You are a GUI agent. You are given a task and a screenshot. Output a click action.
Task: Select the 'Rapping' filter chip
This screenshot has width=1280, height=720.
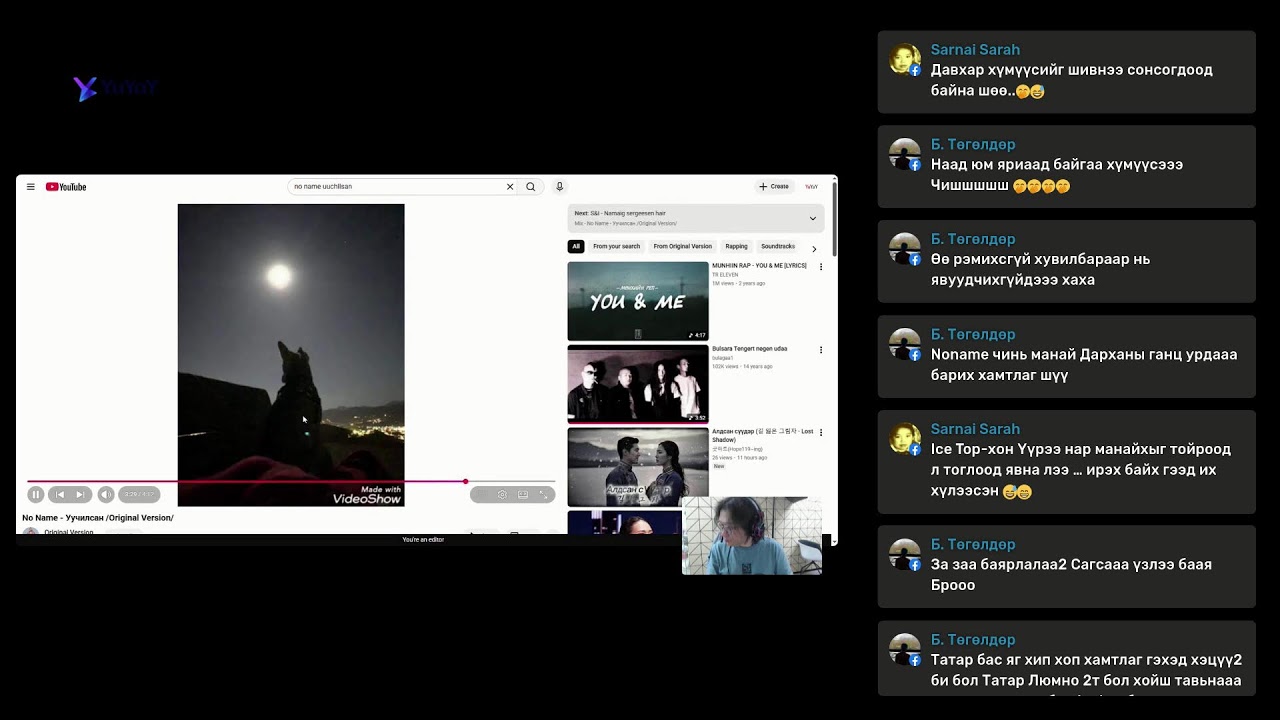coord(736,246)
